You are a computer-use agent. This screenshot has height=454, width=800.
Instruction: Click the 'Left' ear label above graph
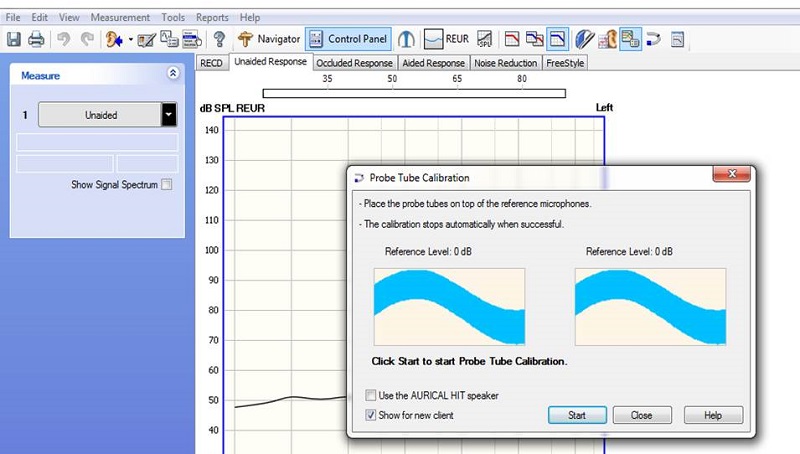coord(604,108)
